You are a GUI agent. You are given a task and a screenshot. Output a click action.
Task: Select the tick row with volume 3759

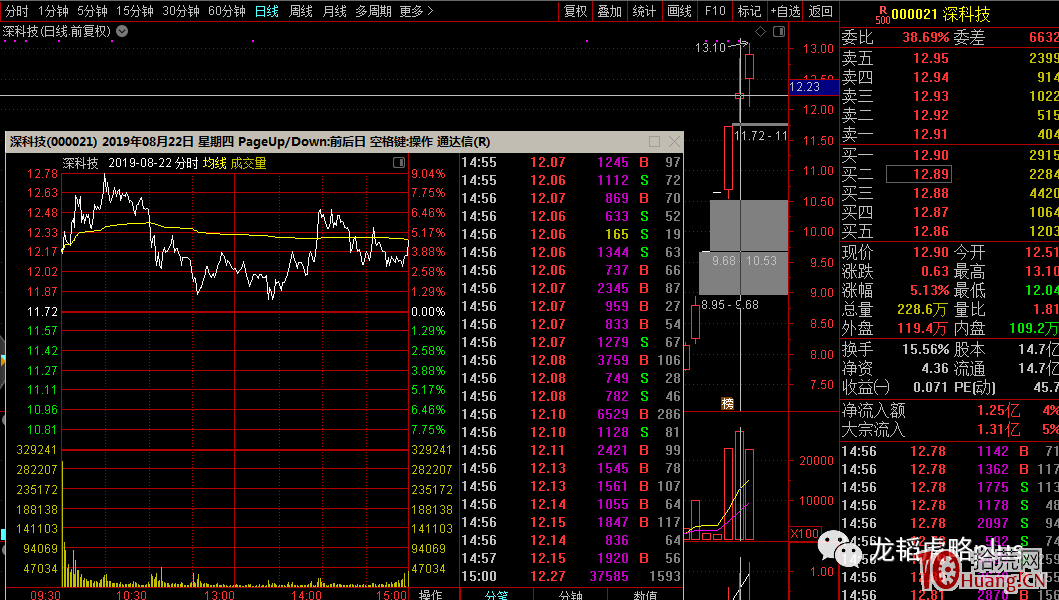[x=571, y=360]
